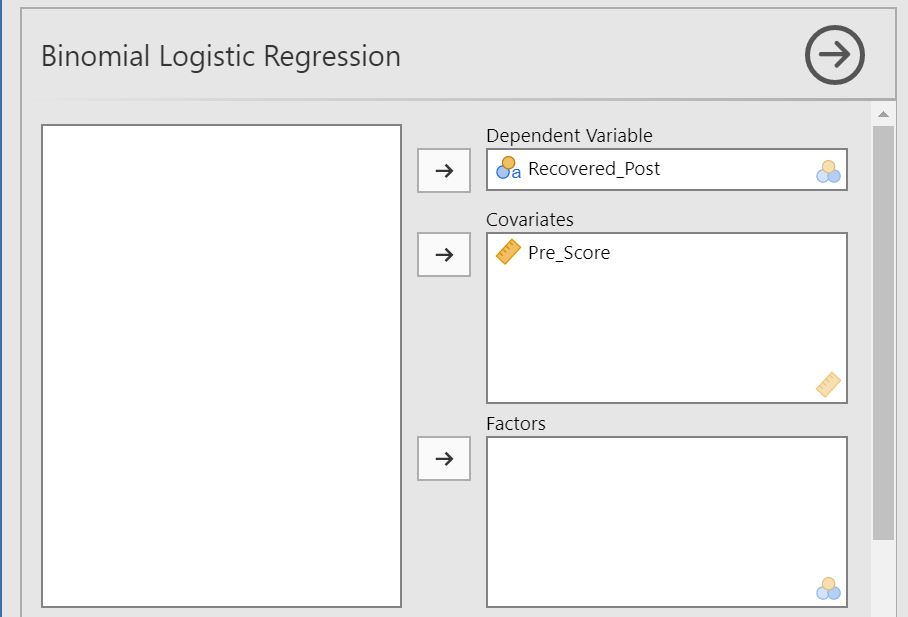Click the circled arrow to hide options panel

[x=834, y=55]
